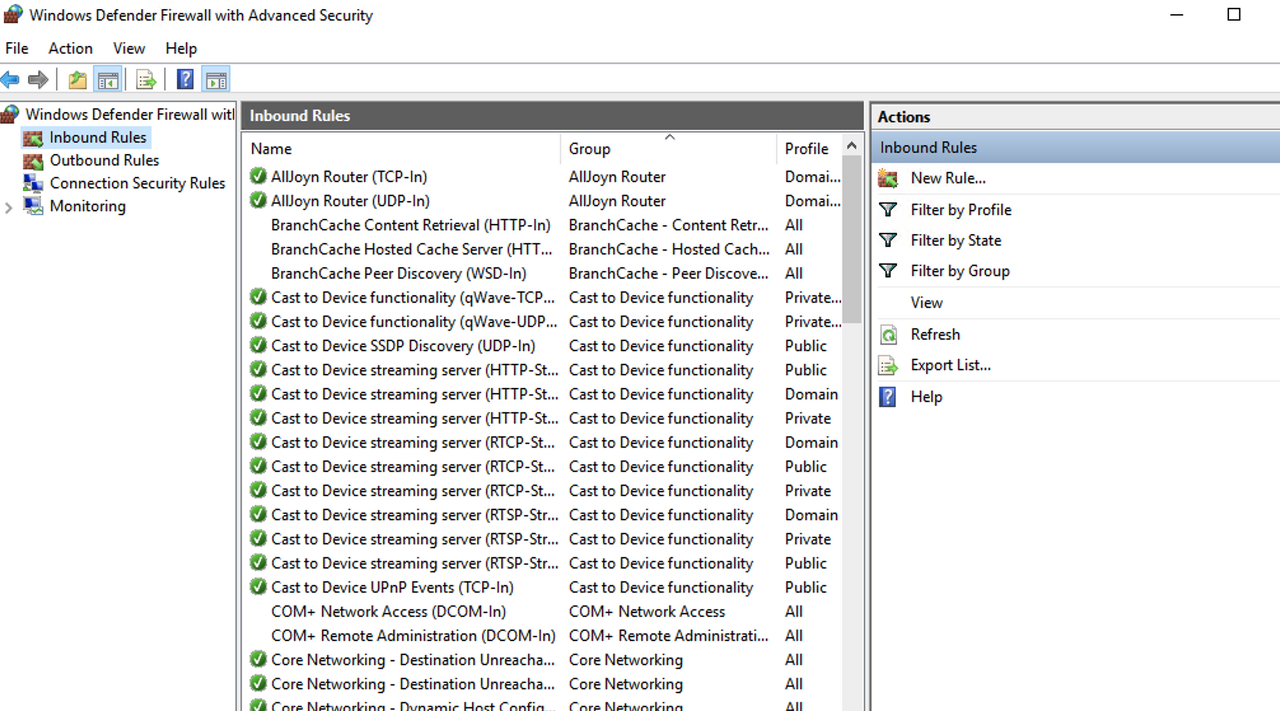
Task: Click BranchCache - Content Retr... group cell
Action: point(669,225)
